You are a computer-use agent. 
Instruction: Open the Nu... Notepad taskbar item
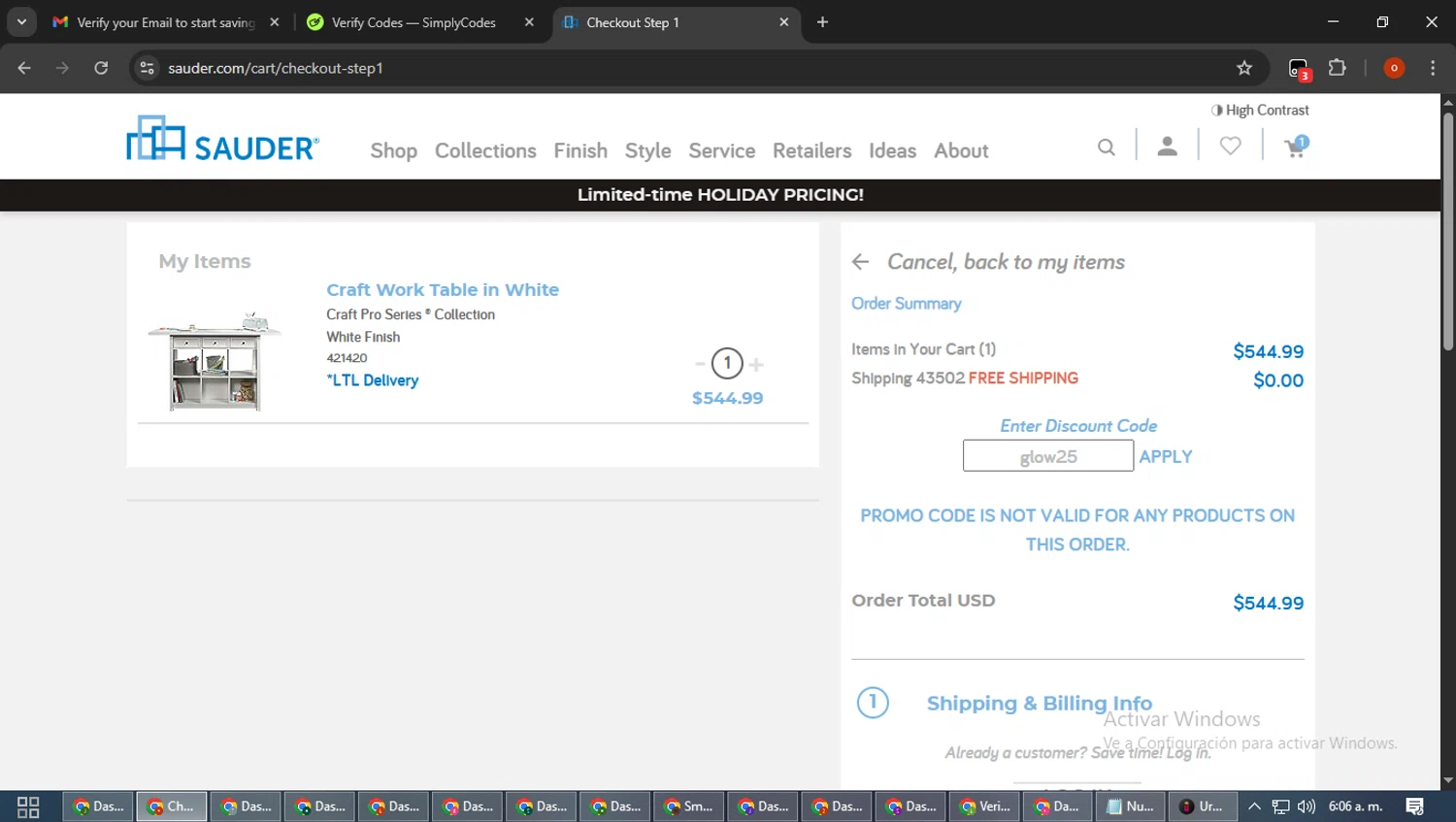pyautogui.click(x=1131, y=806)
